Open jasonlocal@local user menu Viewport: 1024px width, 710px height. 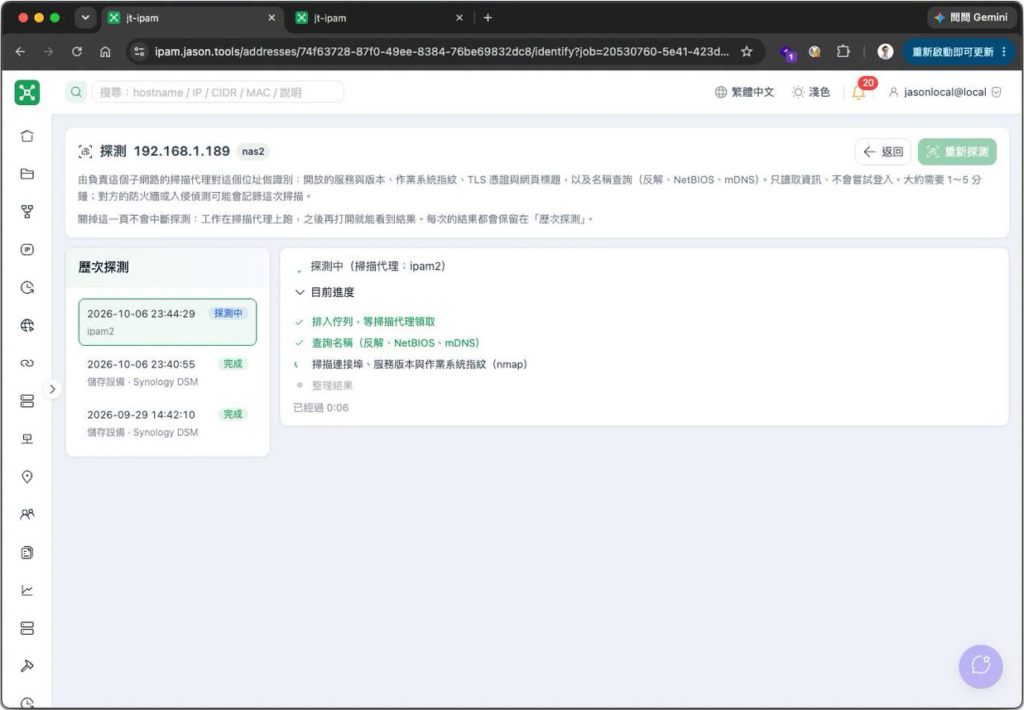[945, 92]
